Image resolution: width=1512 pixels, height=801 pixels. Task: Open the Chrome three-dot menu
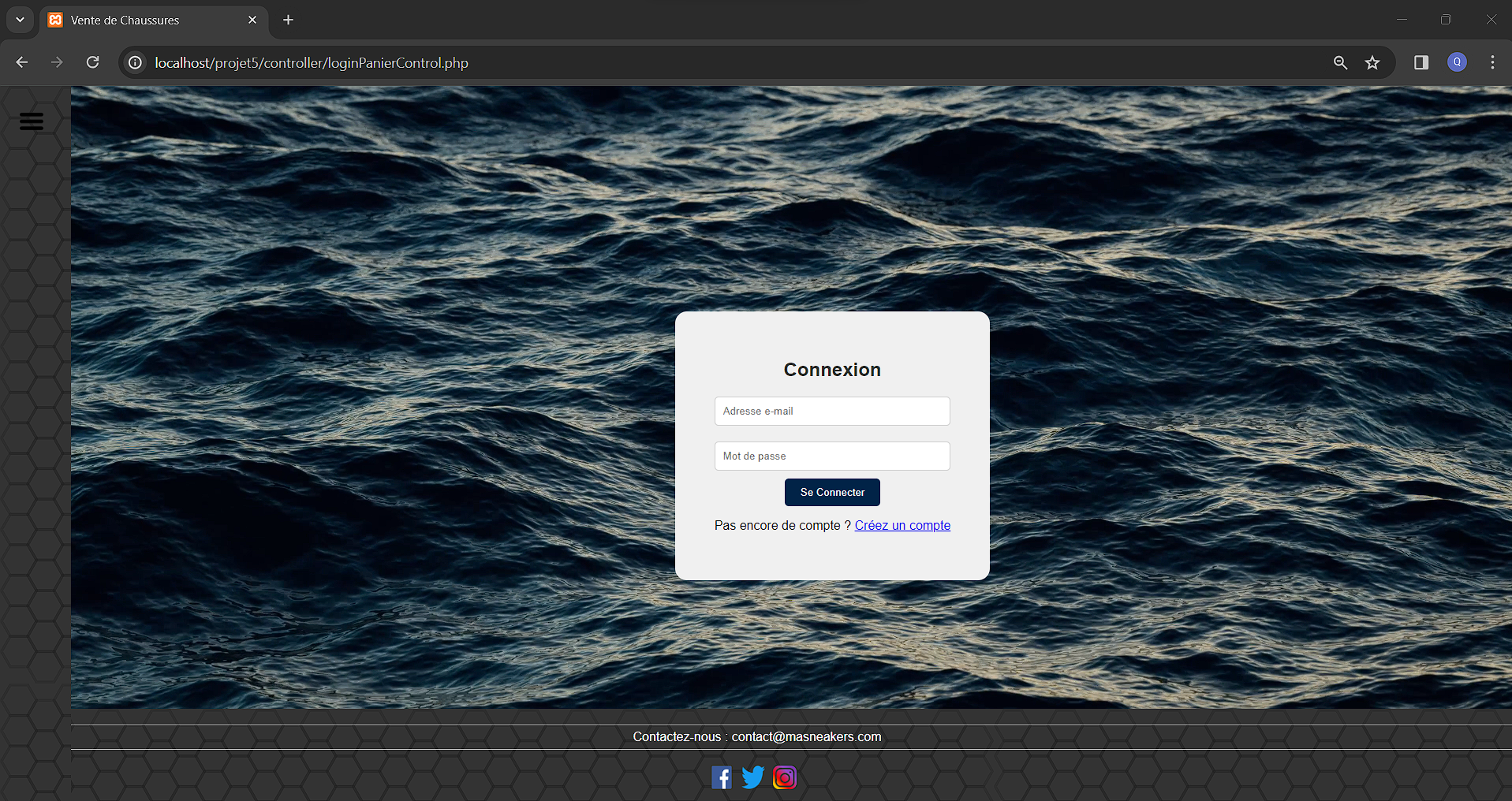coord(1492,62)
